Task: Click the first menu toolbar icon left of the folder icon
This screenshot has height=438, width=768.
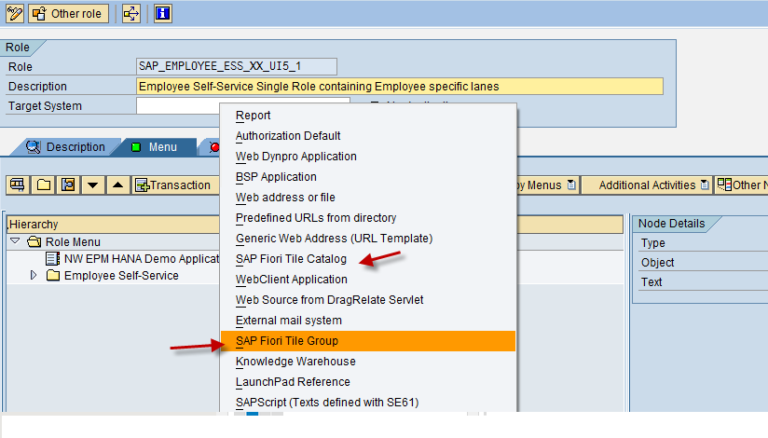Action: pyautogui.click(x=18, y=185)
